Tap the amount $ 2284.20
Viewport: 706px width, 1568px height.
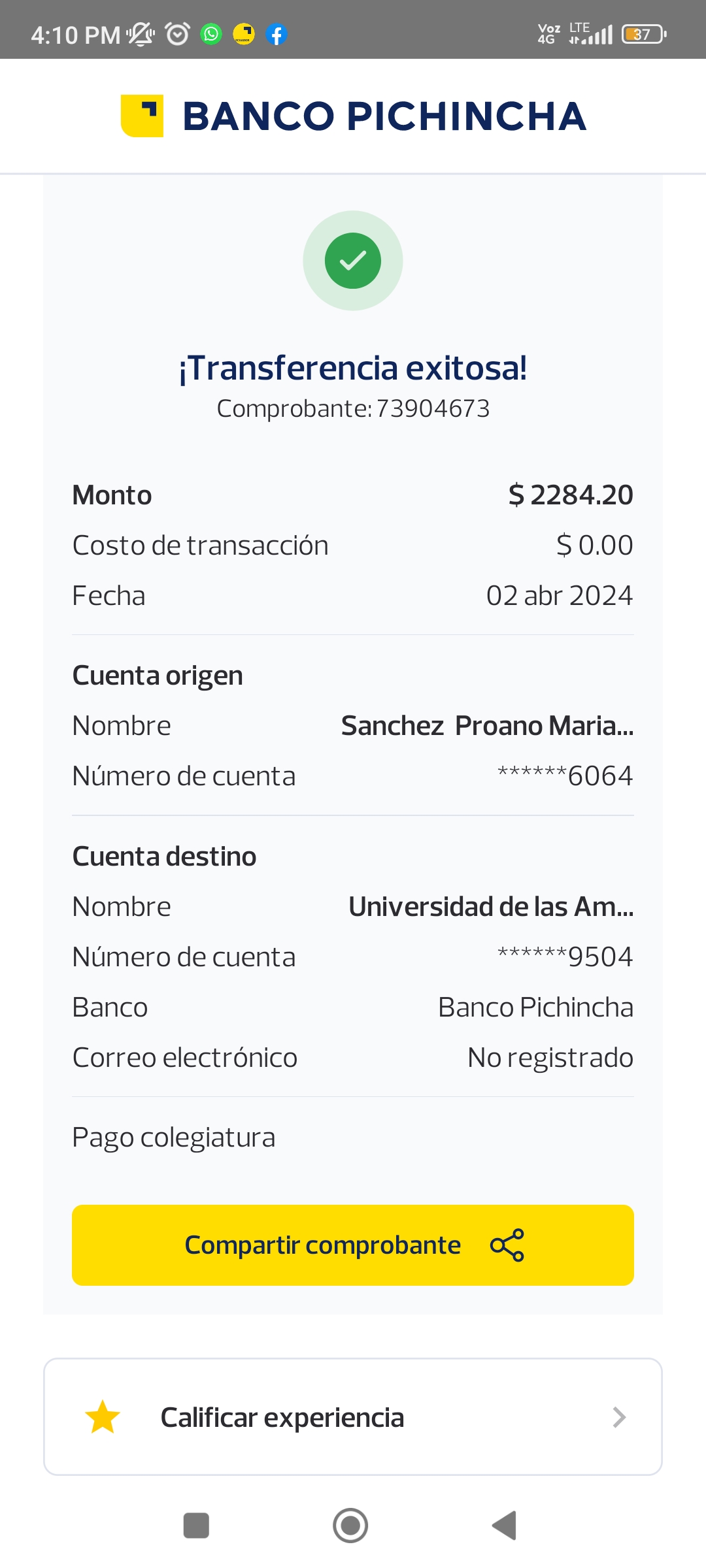pos(571,495)
